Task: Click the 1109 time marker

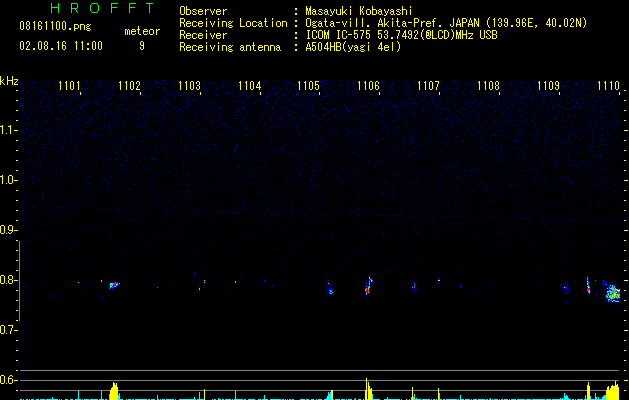Action: point(548,86)
